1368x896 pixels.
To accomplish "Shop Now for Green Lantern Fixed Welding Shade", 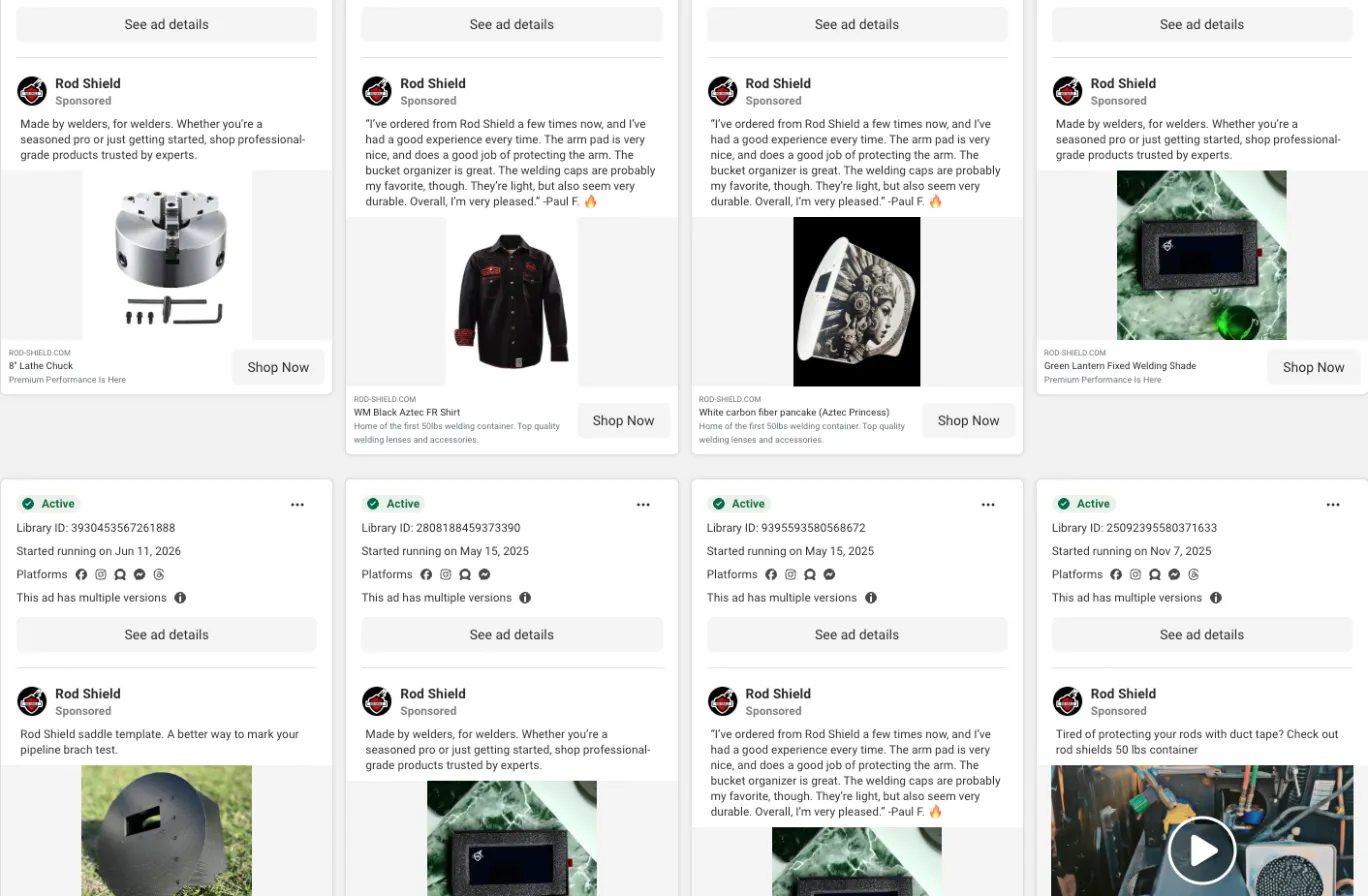I will 1313,367.
